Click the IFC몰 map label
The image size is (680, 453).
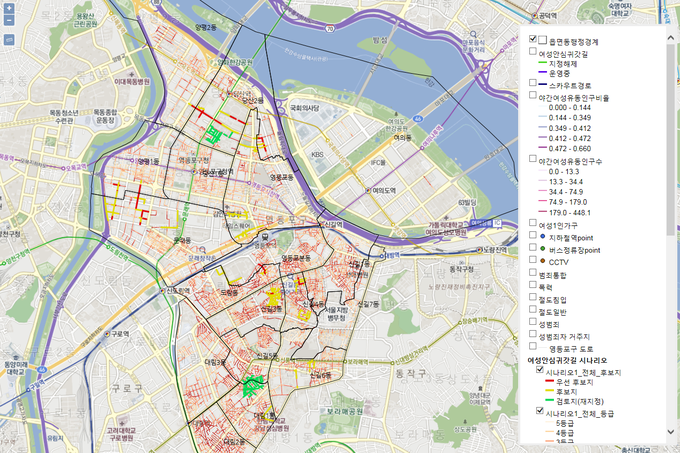tap(378, 163)
